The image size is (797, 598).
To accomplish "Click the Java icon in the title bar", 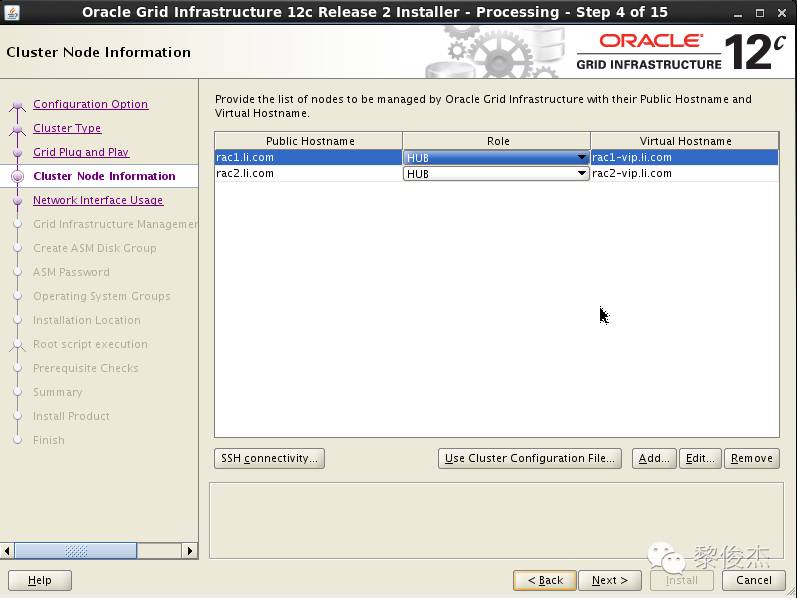I will pyautogui.click(x=12, y=12).
